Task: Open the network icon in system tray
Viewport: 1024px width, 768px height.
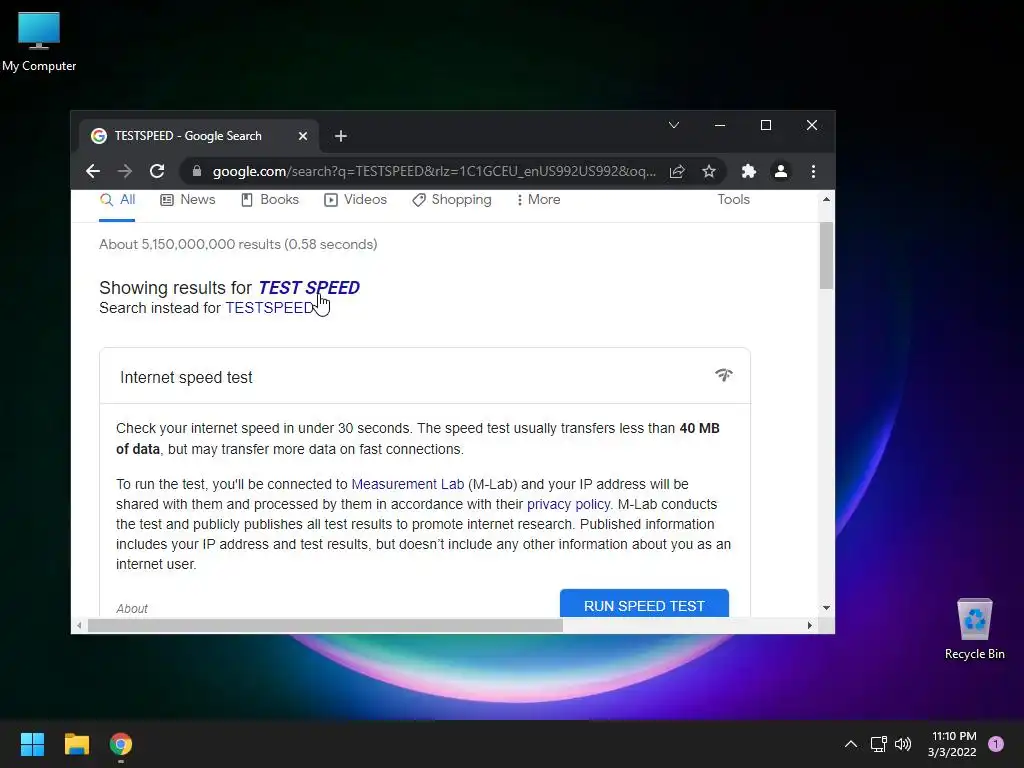Action: tap(878, 744)
